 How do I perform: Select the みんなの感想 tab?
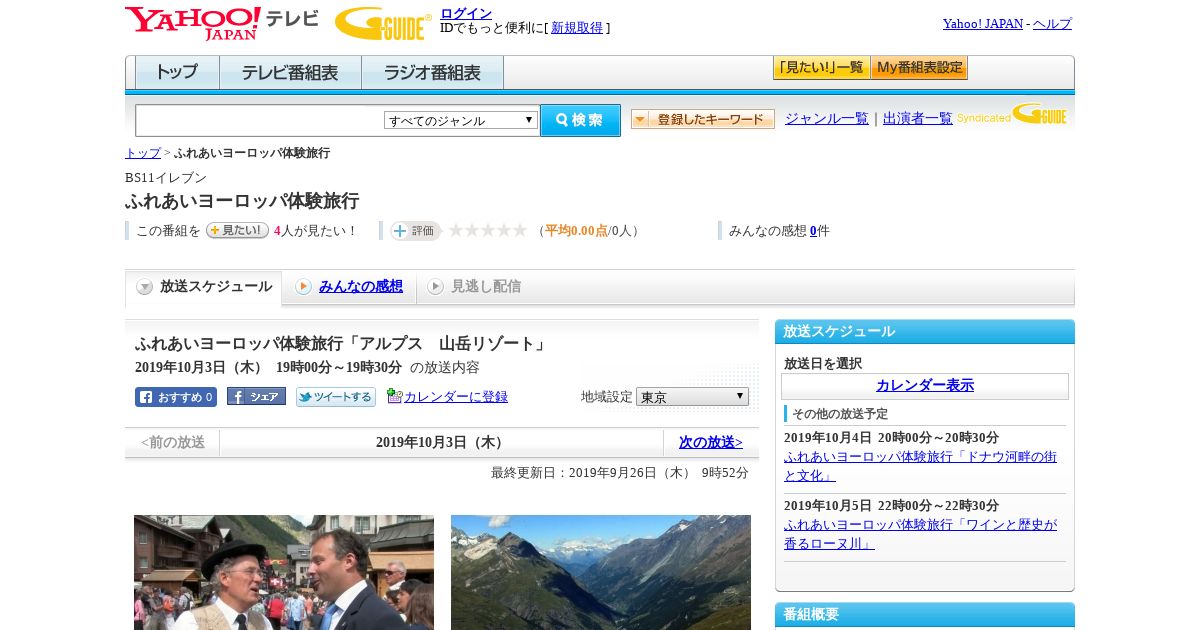[x=361, y=287]
